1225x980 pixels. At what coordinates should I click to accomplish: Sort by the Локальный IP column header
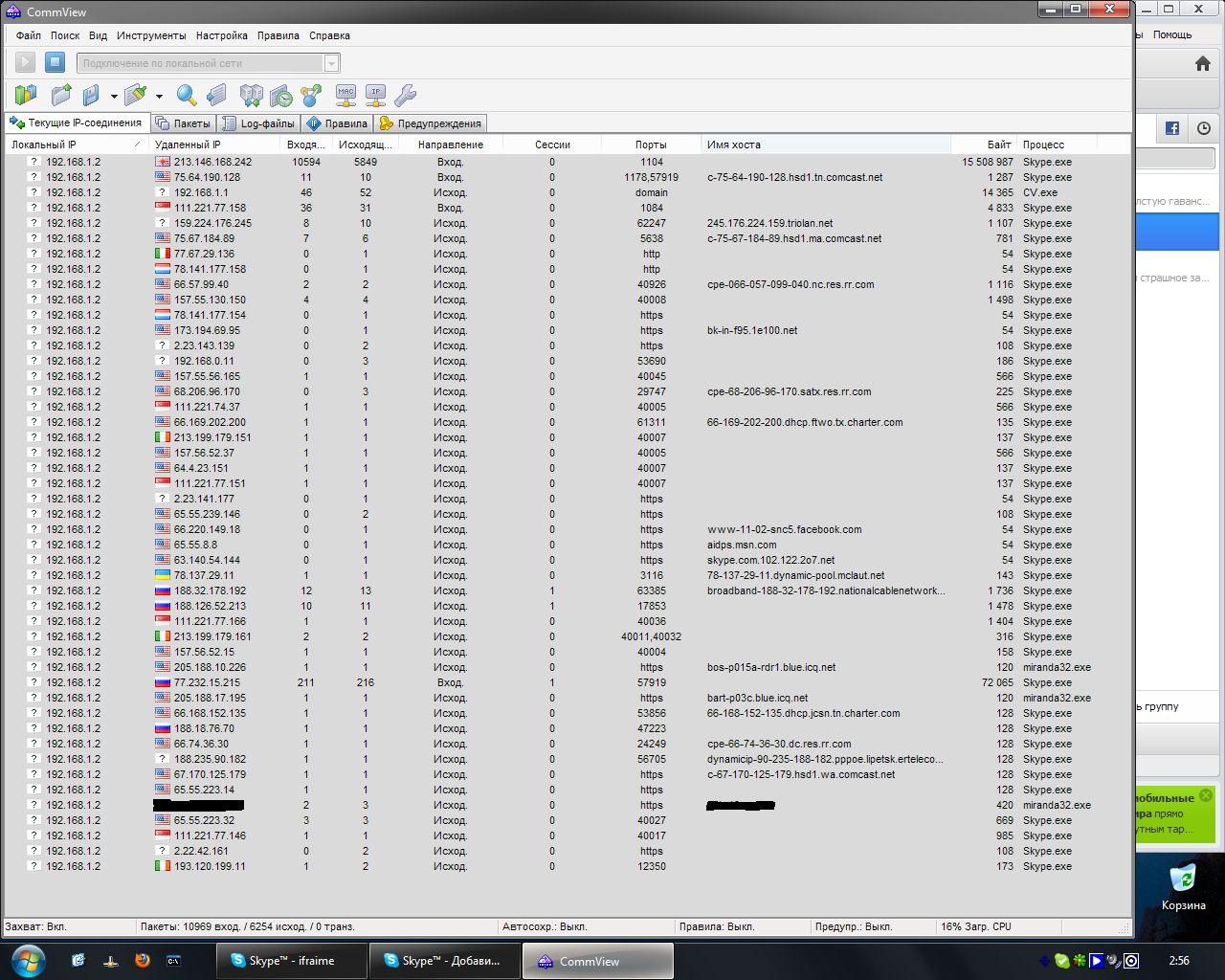[x=77, y=145]
